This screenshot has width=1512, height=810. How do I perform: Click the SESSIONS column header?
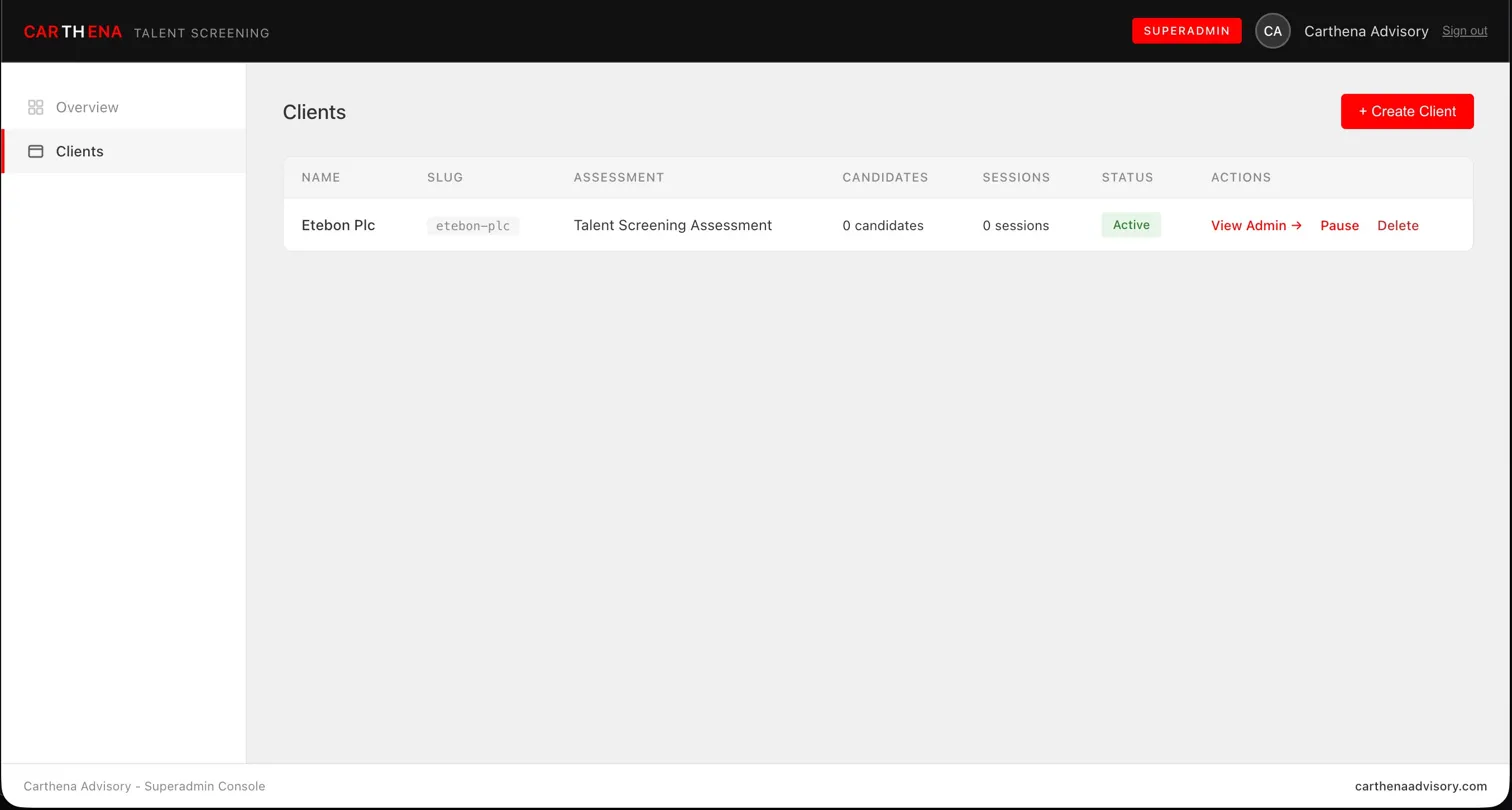click(1016, 177)
